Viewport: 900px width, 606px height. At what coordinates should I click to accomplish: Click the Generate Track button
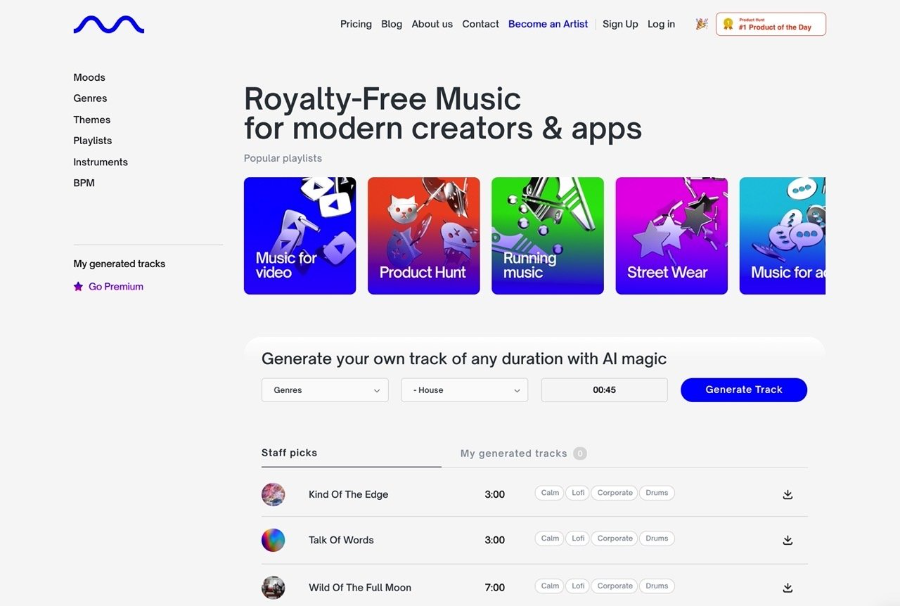tap(744, 390)
